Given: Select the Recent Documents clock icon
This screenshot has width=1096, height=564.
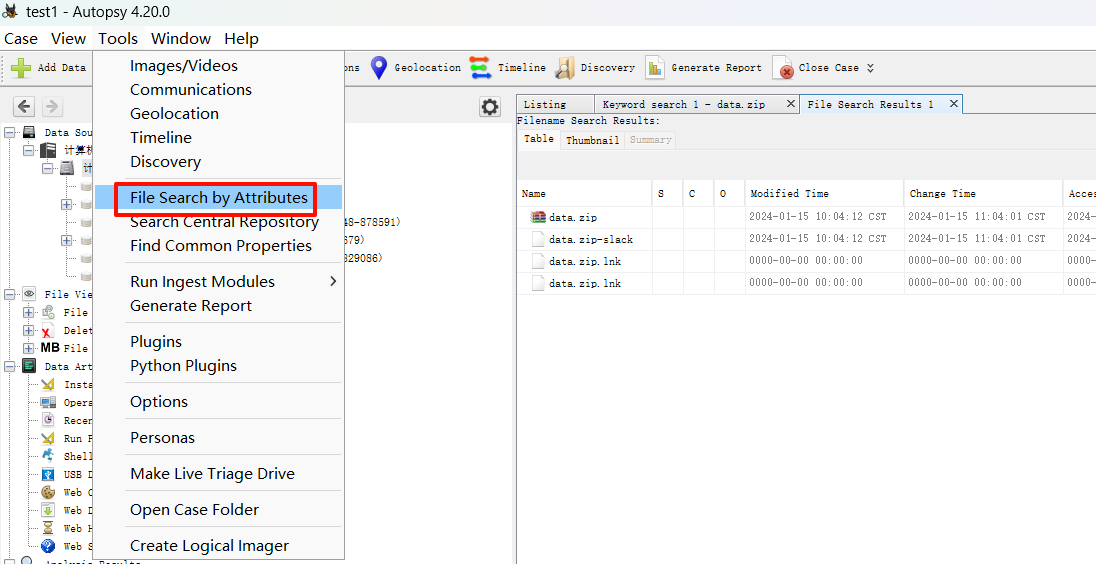Looking at the screenshot, I should click(48, 420).
